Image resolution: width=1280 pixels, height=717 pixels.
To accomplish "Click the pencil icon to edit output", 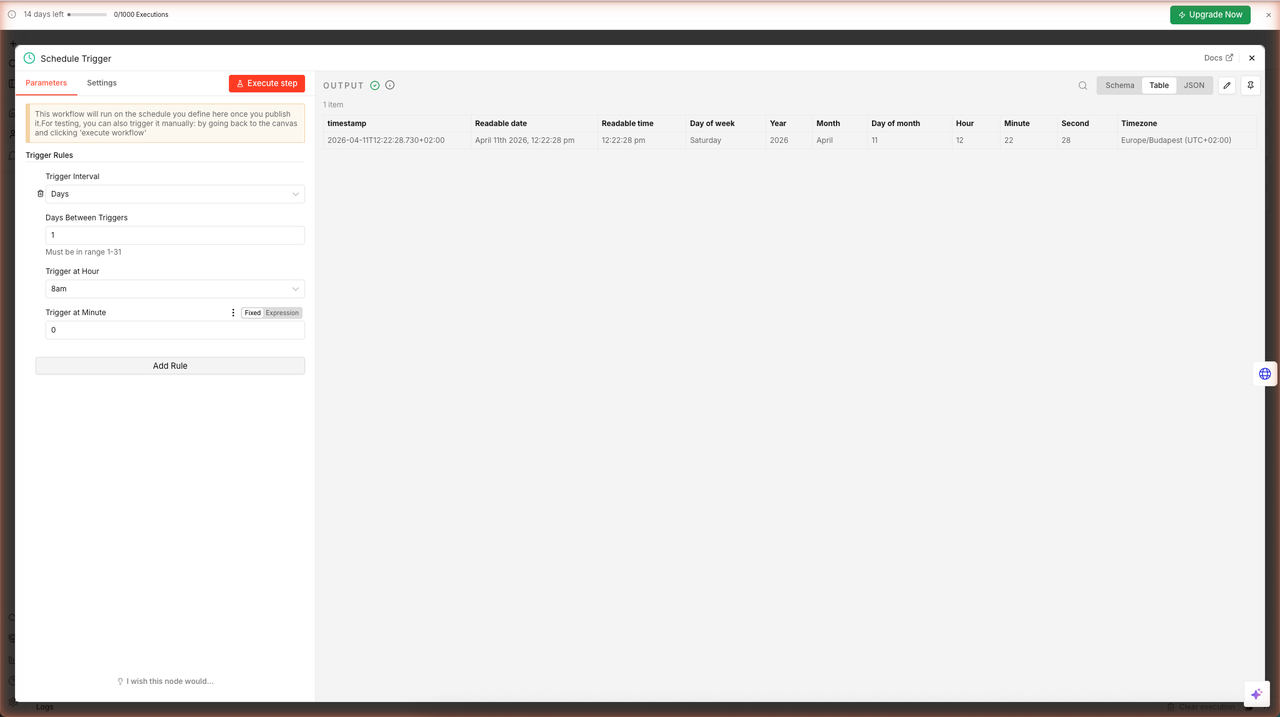I will click(1227, 86).
